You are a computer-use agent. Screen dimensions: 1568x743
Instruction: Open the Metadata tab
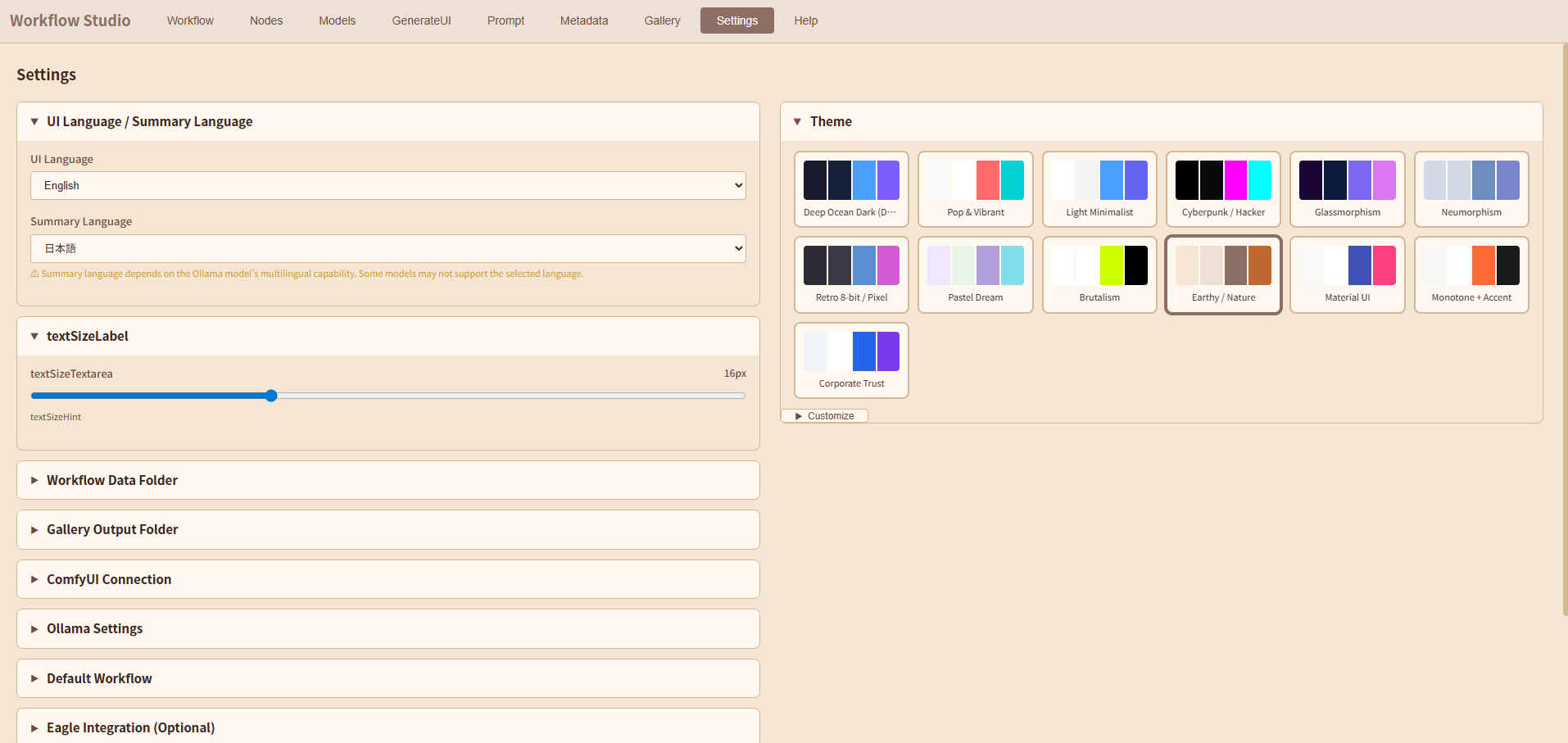click(x=584, y=20)
